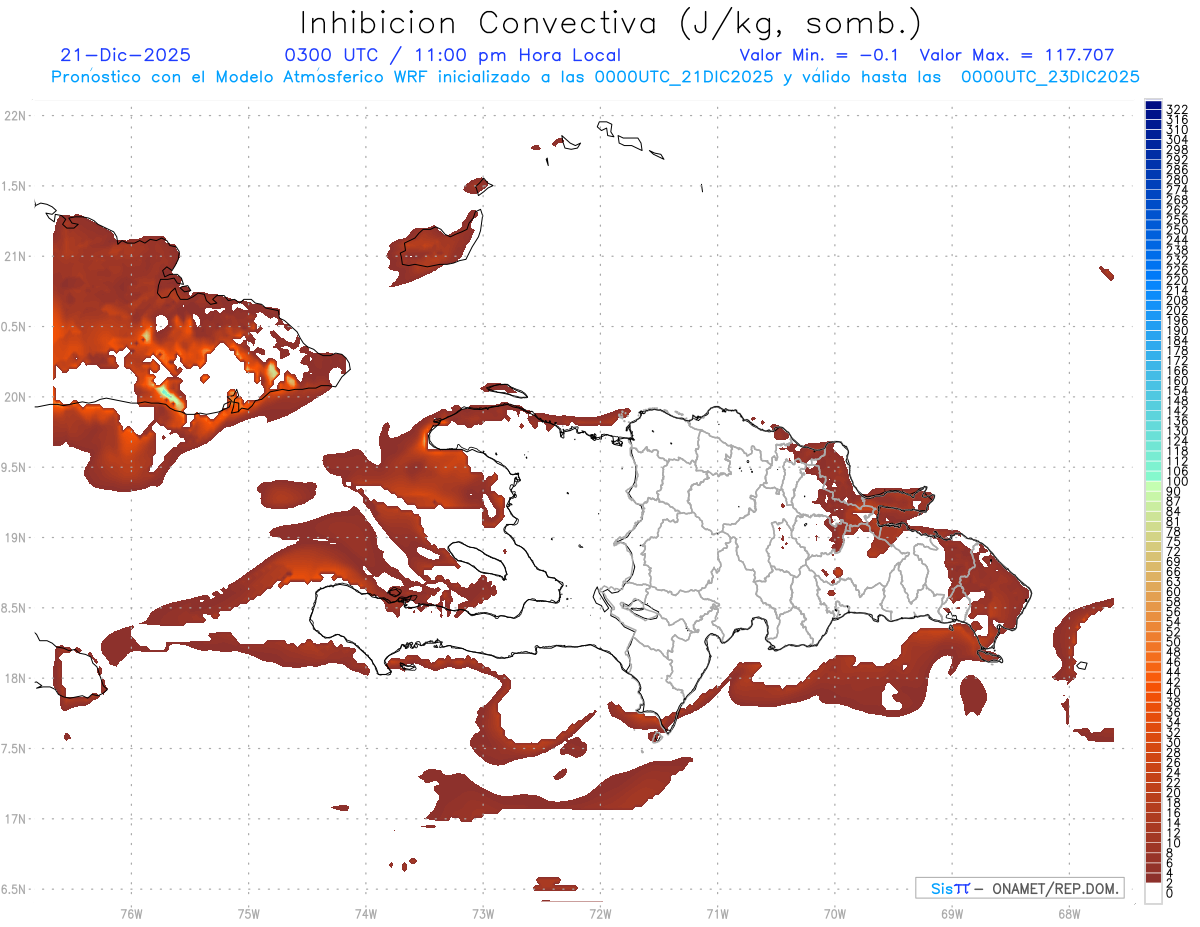Click the white swatch labeled 0 on colorbar
The image size is (1200, 927).
1152,895
